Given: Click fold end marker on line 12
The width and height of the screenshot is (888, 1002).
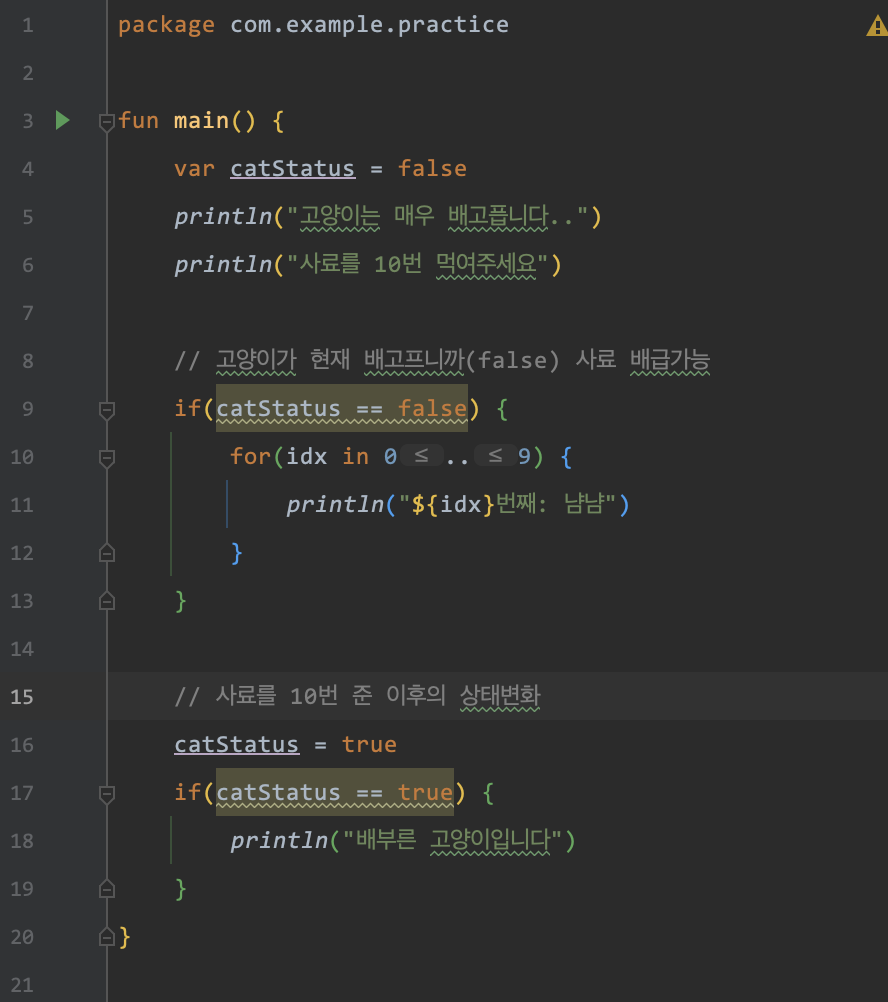Looking at the screenshot, I should click(x=107, y=553).
